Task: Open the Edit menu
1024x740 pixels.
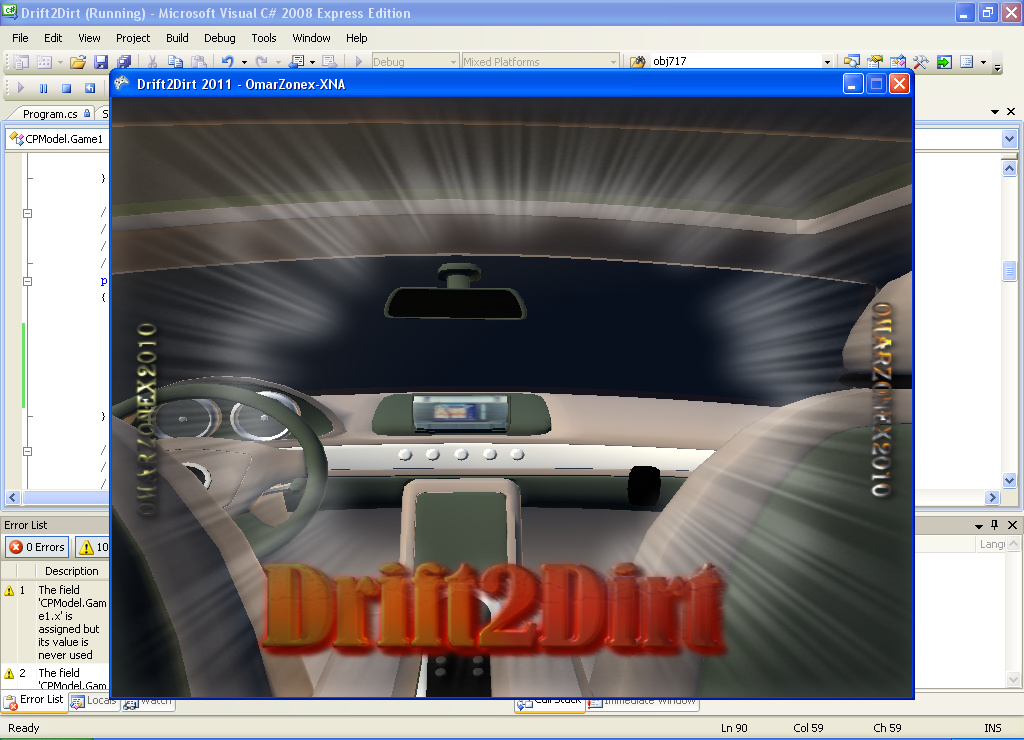Action: point(53,38)
